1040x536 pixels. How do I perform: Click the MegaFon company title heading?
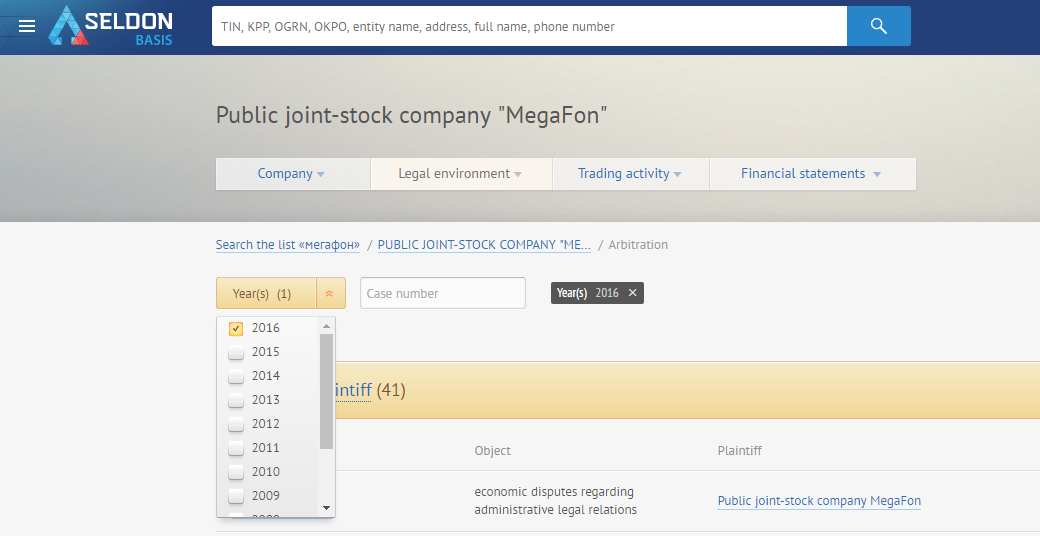[x=412, y=115]
